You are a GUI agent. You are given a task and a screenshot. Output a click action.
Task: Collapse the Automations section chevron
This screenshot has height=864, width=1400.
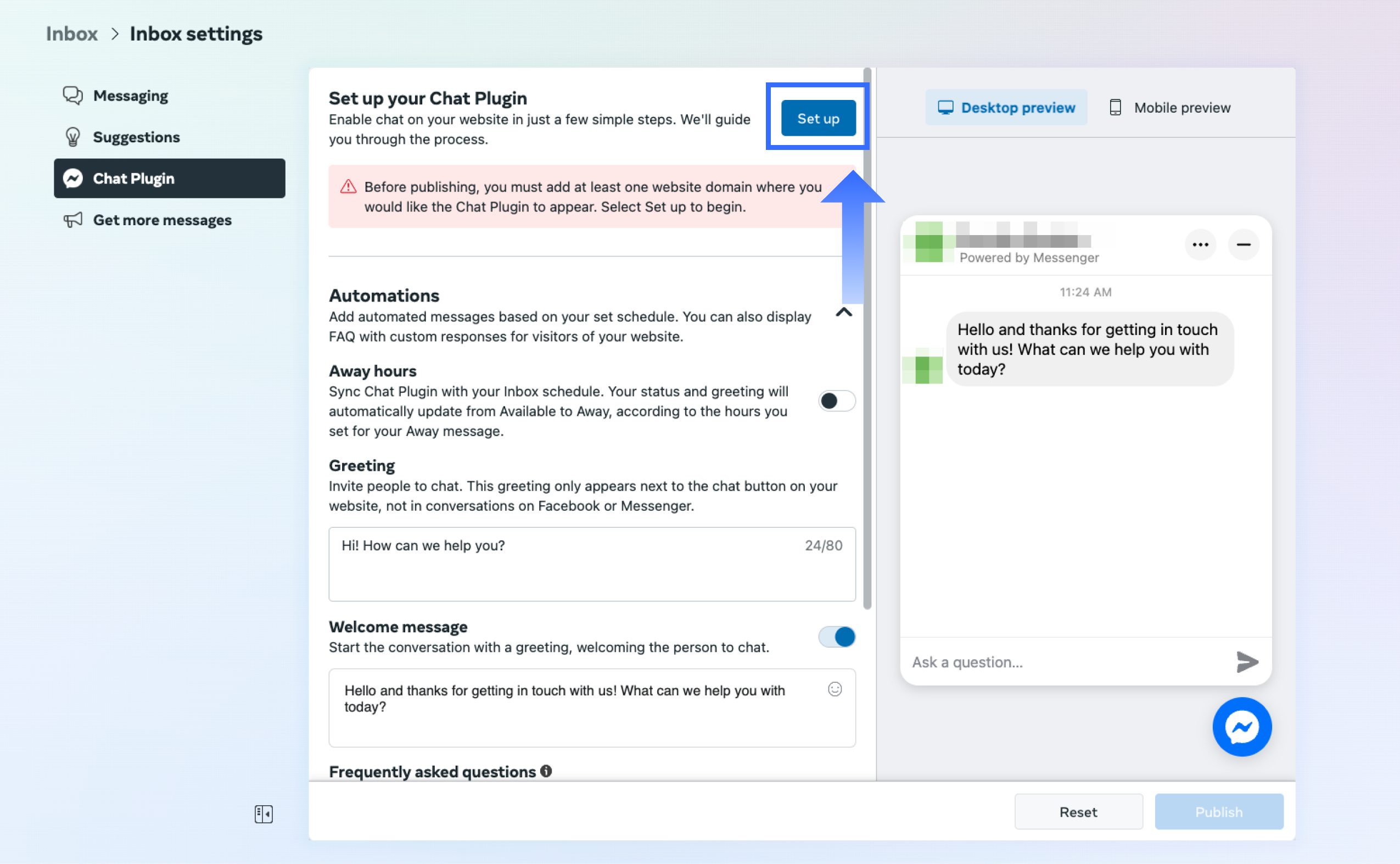(x=844, y=313)
